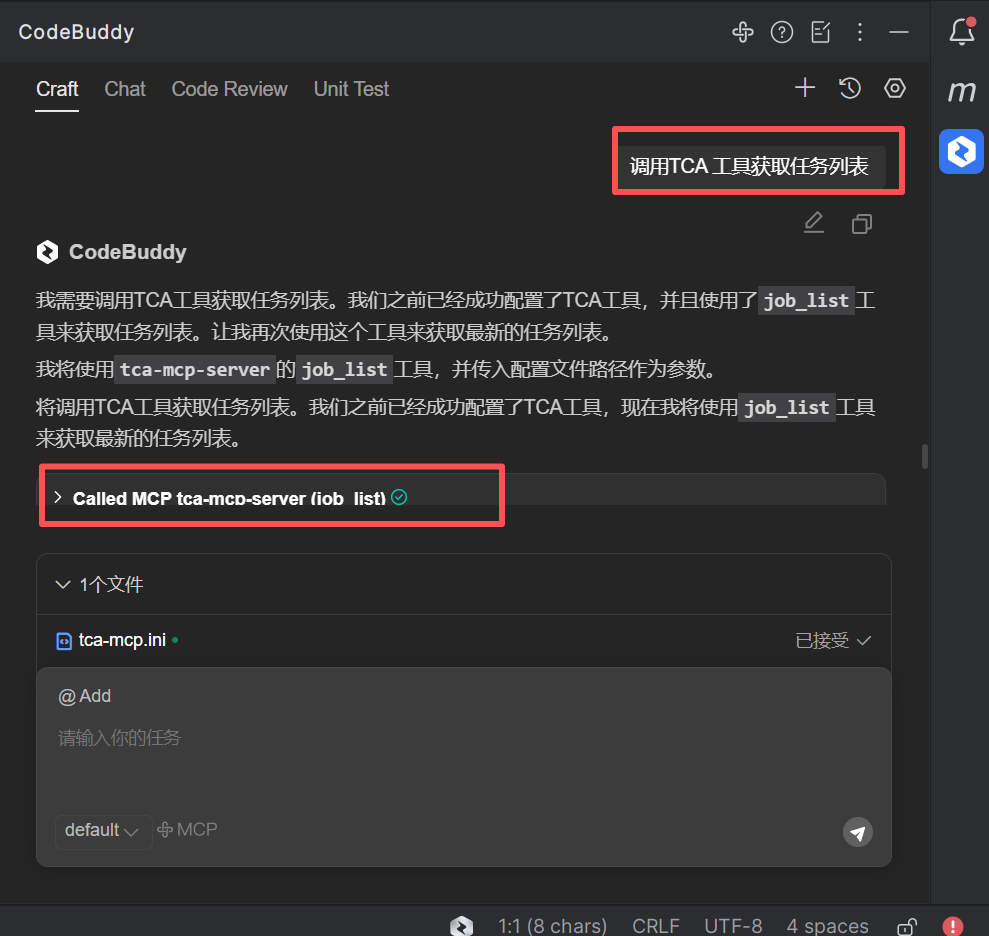This screenshot has height=936, width=989.
Task: Minimize the CodeBuddy panel
Action: (x=899, y=32)
